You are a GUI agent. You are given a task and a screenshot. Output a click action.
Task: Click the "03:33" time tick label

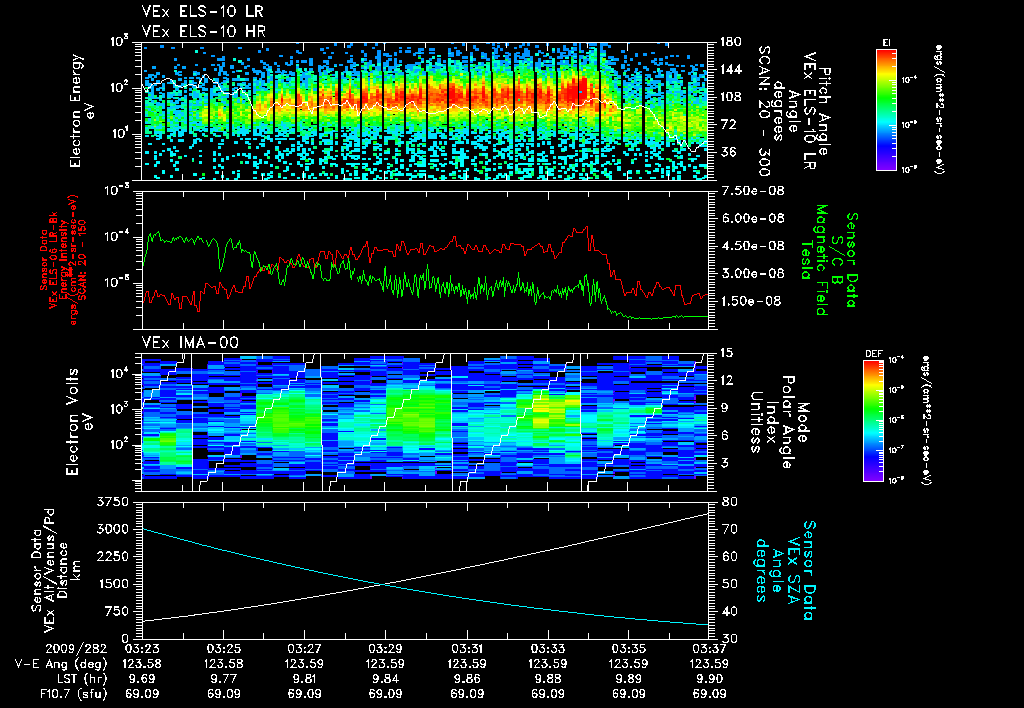[547, 649]
